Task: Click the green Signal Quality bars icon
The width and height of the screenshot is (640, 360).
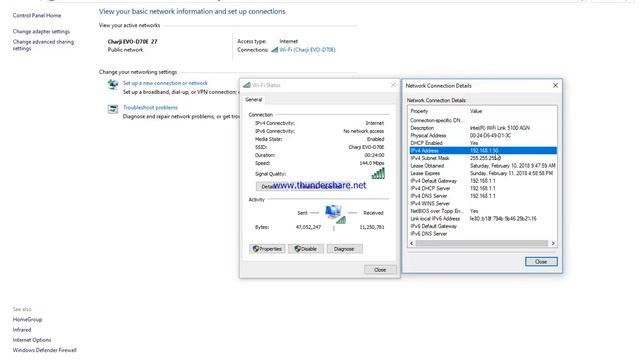Action: click(378, 173)
